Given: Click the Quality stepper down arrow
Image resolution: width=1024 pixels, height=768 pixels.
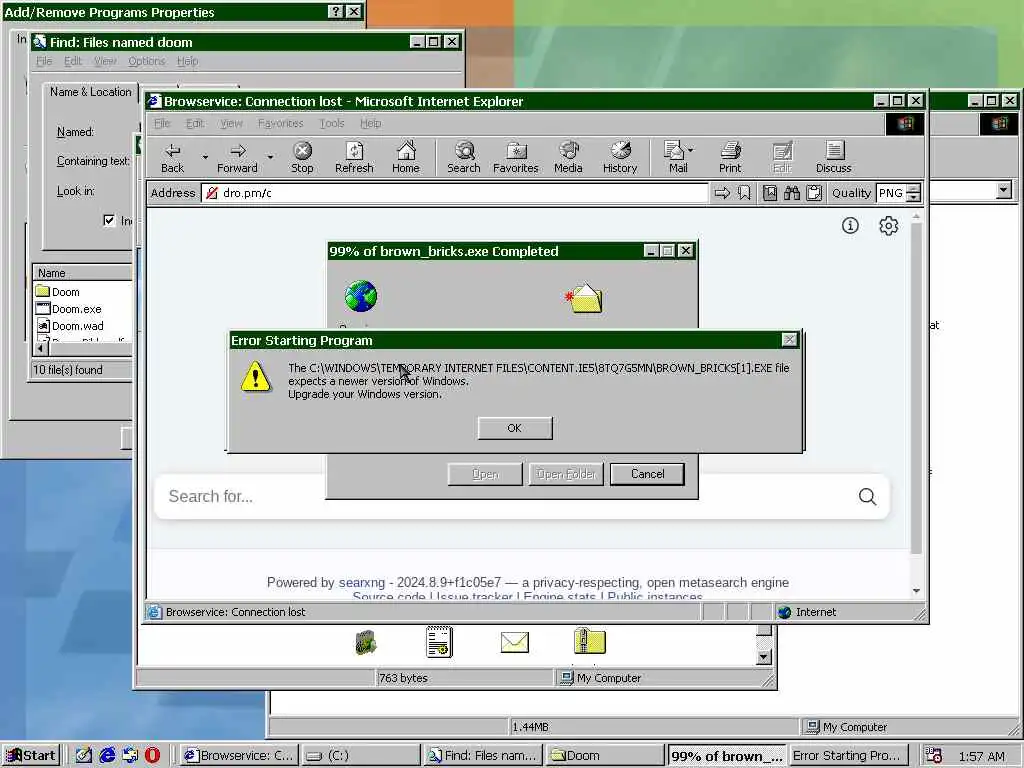Looking at the screenshot, I should coord(914,197).
